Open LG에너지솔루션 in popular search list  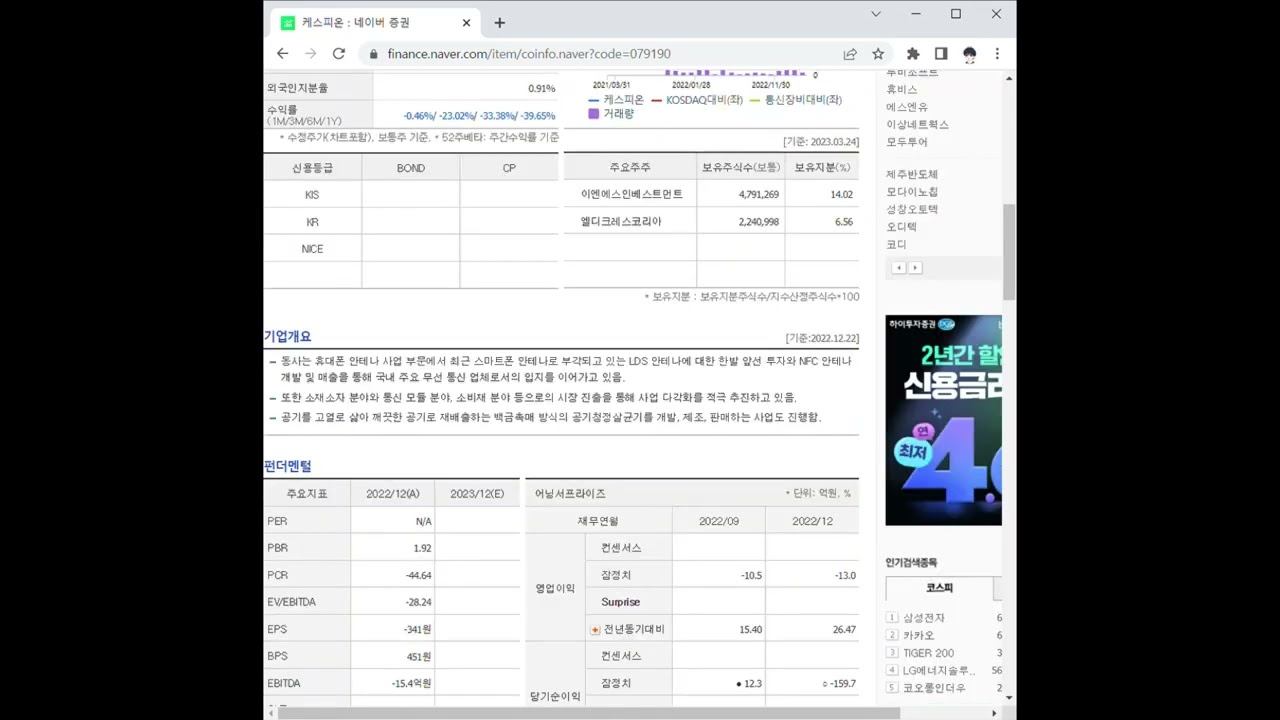tap(938, 670)
